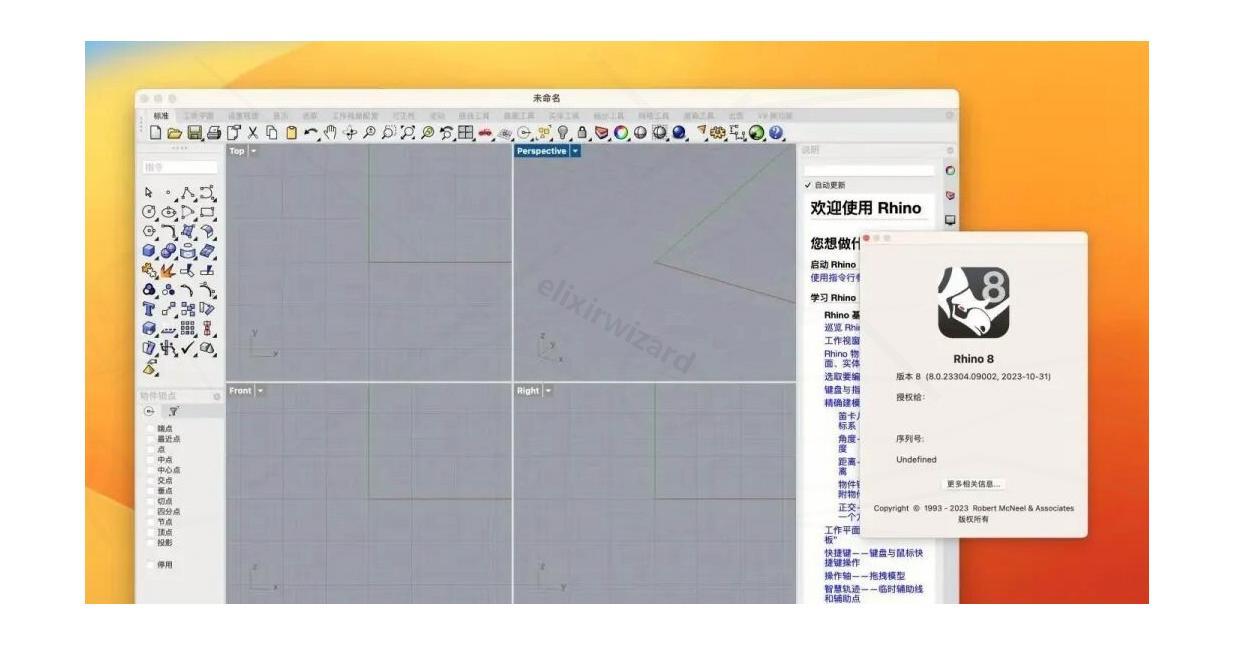This screenshot has width=1235, height=646.
Task: Click the Rotate view icon
Action: tap(349, 131)
